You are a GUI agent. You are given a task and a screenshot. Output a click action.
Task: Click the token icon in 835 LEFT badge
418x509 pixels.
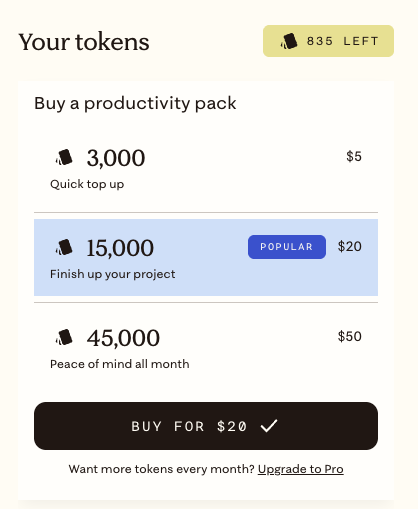(x=289, y=41)
